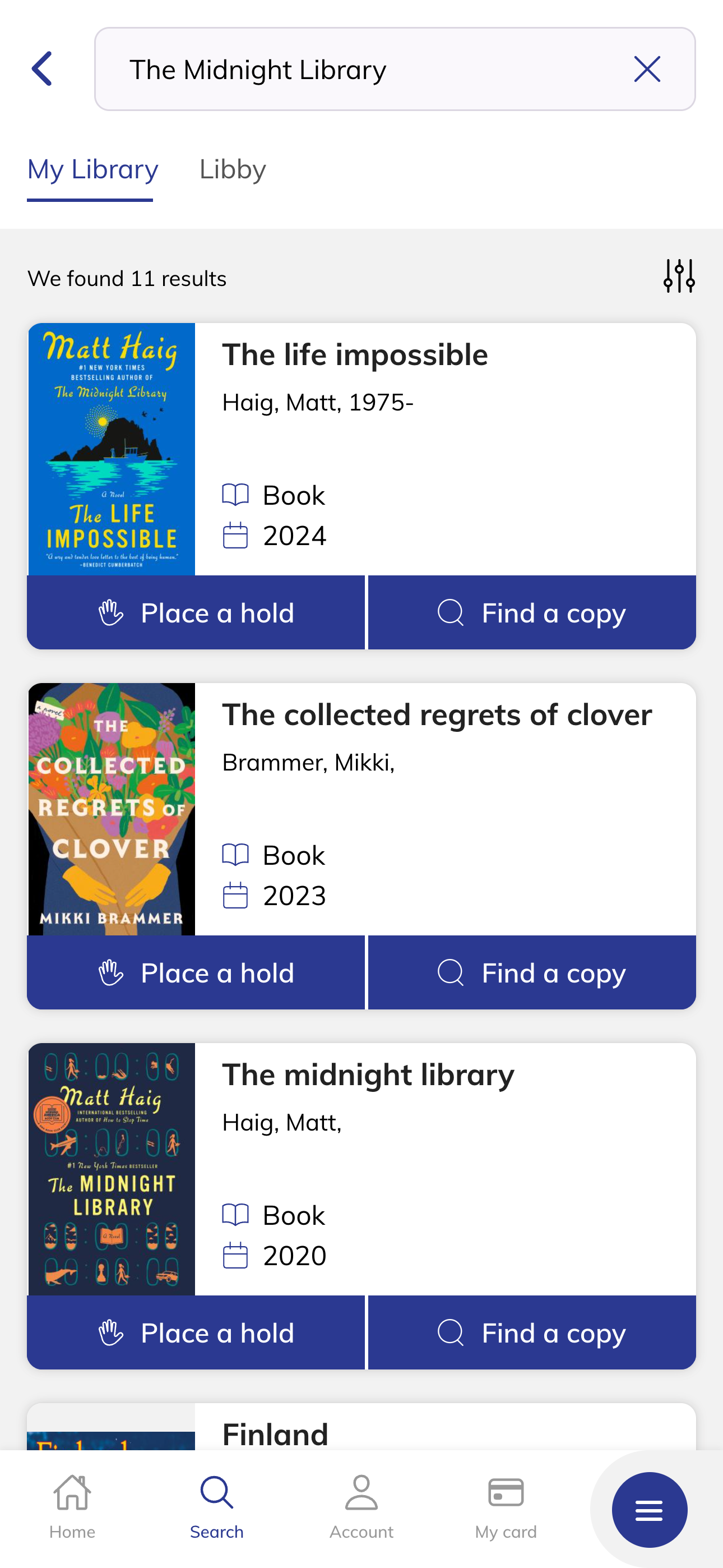Place a hold on The life impossible
Viewport: 723px width, 1568px height.
pyautogui.click(x=196, y=612)
